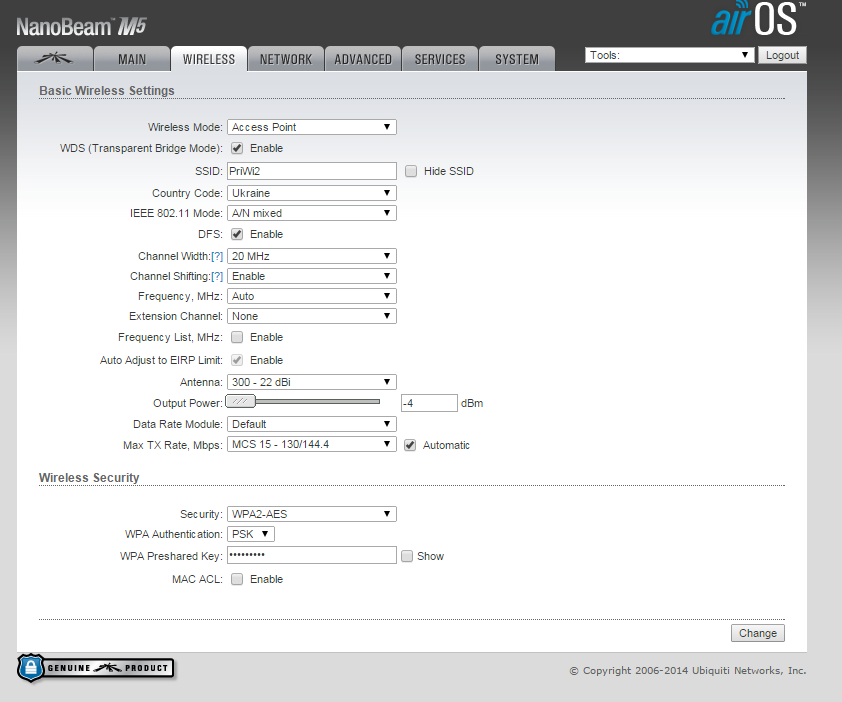842x702 pixels.
Task: Click the WPA Preshared Key field
Action: click(311, 555)
